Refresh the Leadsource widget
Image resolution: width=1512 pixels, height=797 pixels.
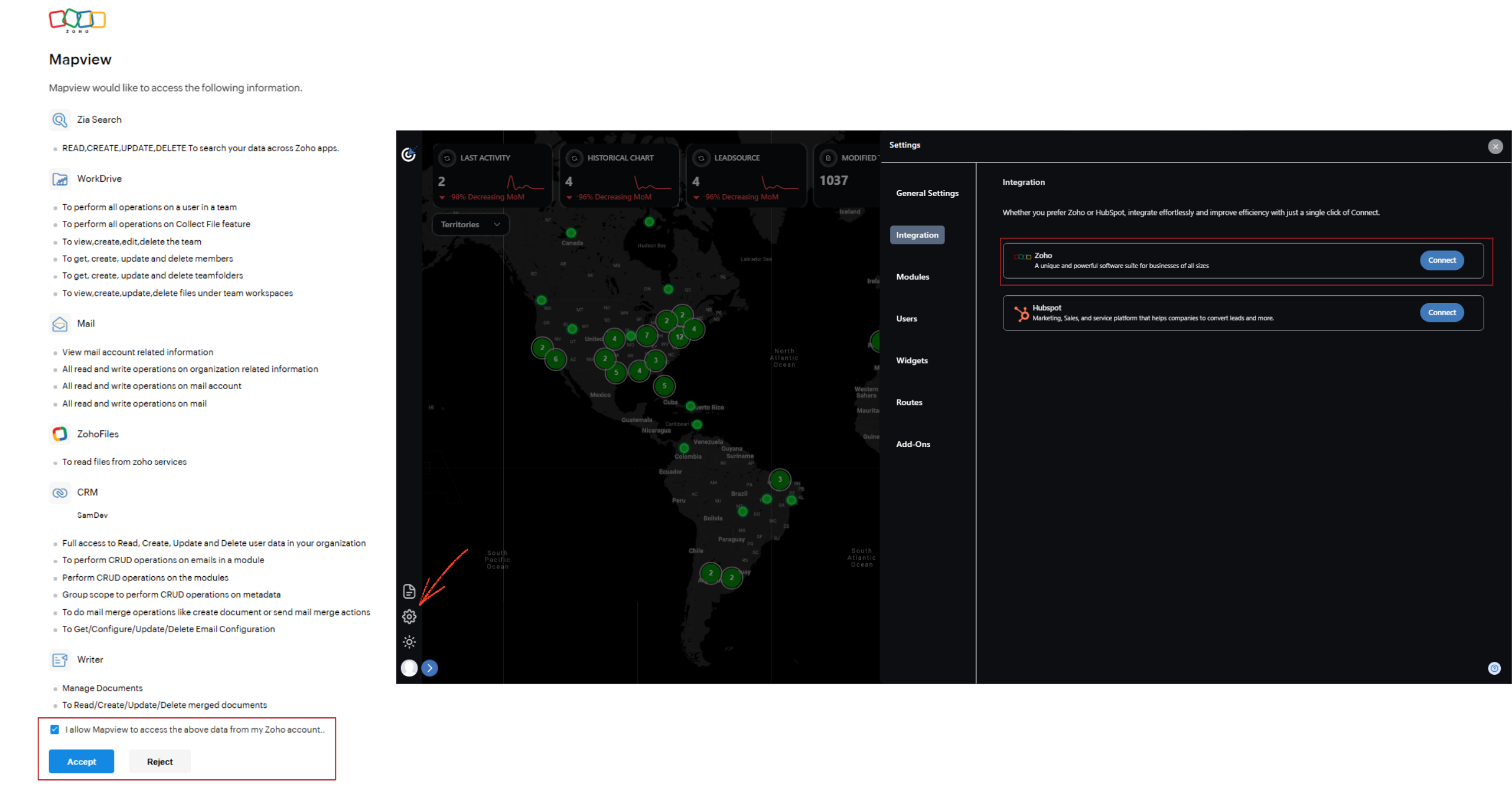[x=701, y=158]
